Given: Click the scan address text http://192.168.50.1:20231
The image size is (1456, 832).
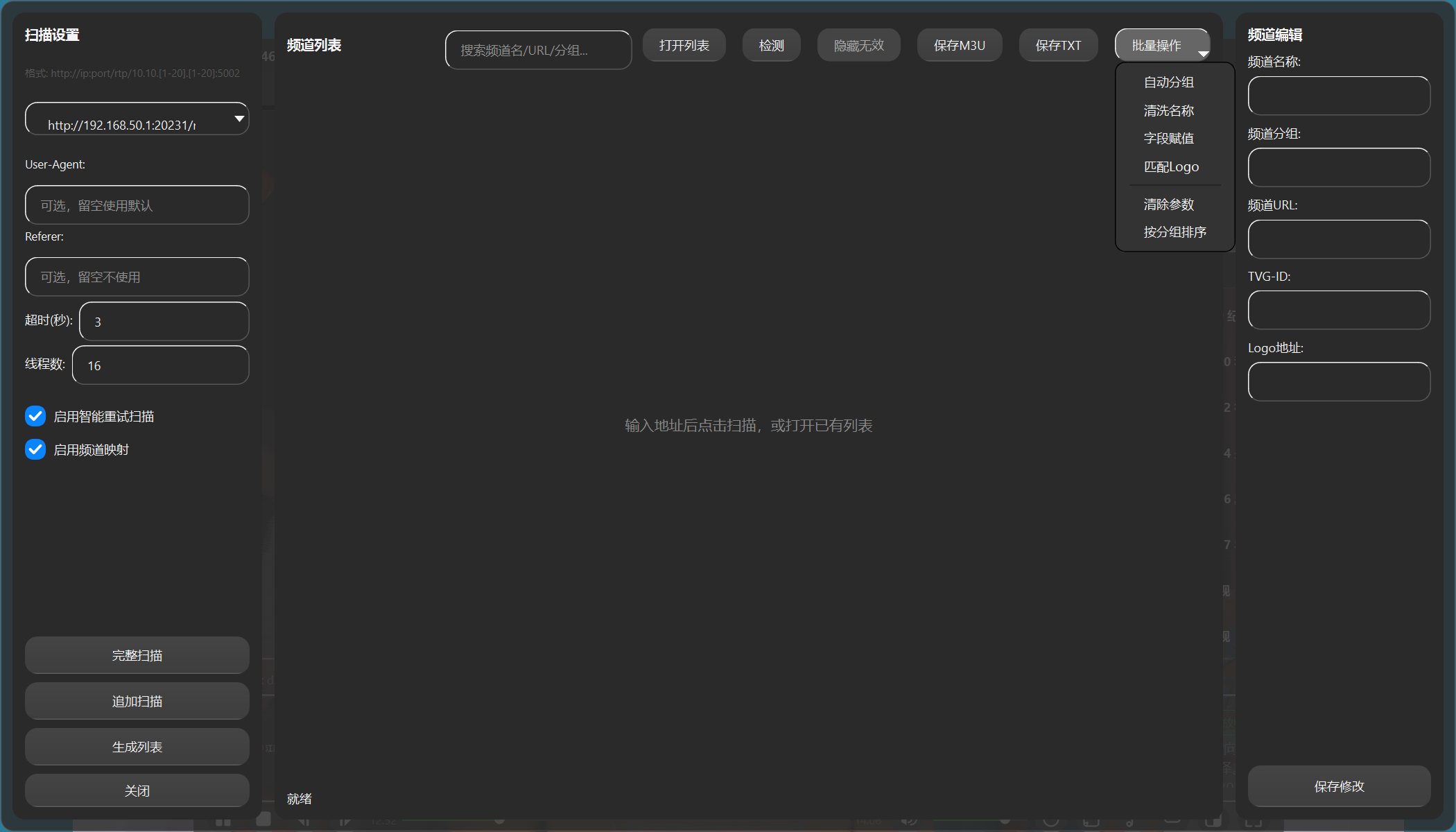Looking at the screenshot, I should (122, 125).
